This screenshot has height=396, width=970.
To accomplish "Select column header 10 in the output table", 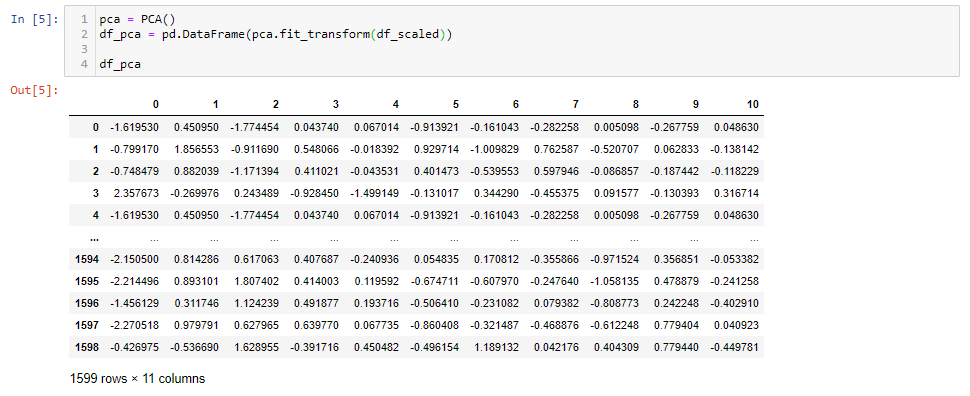I will tap(752, 105).
